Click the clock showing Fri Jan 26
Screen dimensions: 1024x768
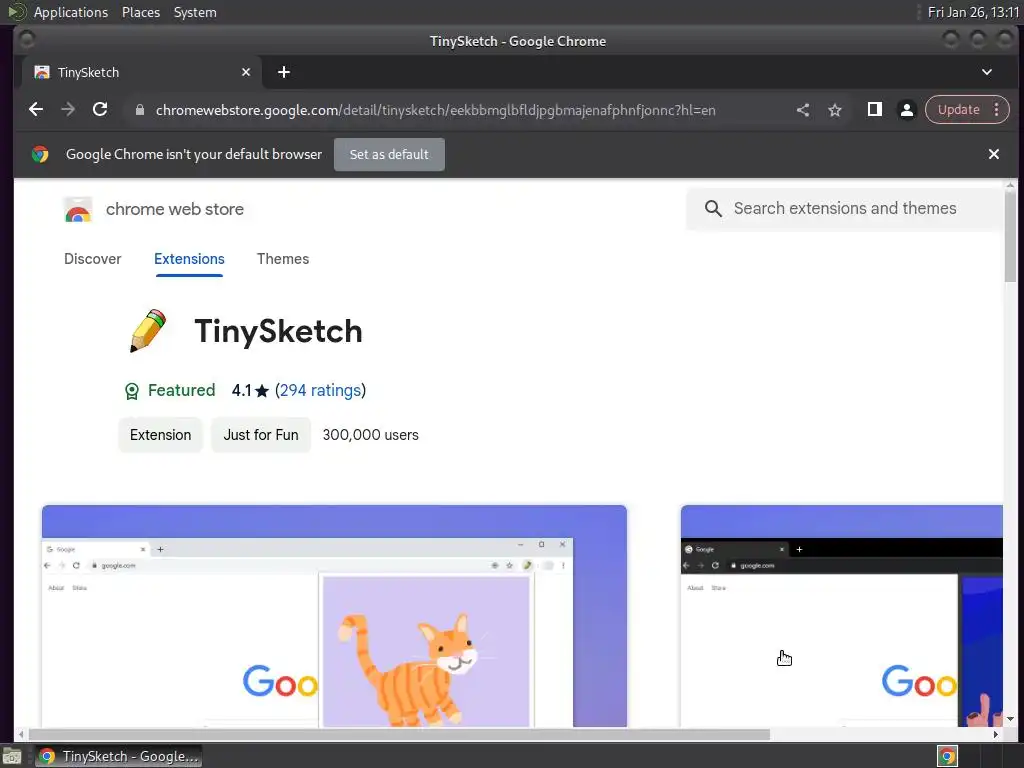pos(973,12)
